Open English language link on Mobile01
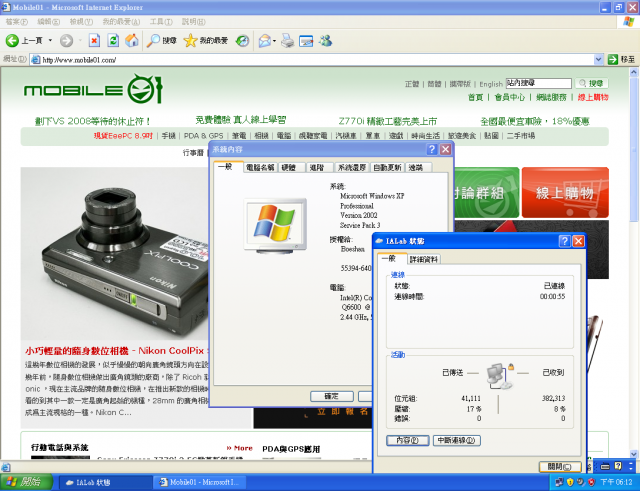Viewport: 640px width, 491px height. click(x=491, y=84)
